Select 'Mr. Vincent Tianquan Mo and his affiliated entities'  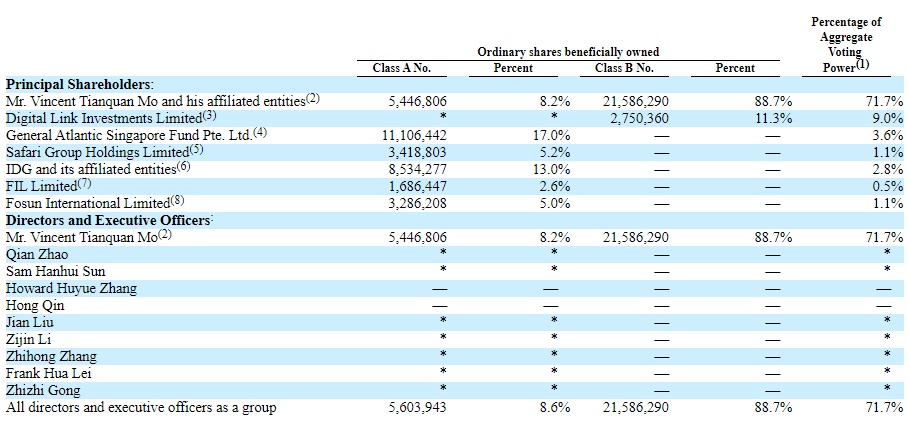coord(155,101)
